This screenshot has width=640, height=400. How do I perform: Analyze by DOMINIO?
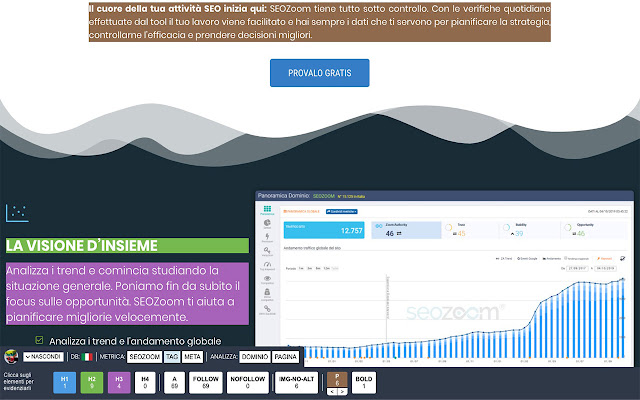(255, 357)
